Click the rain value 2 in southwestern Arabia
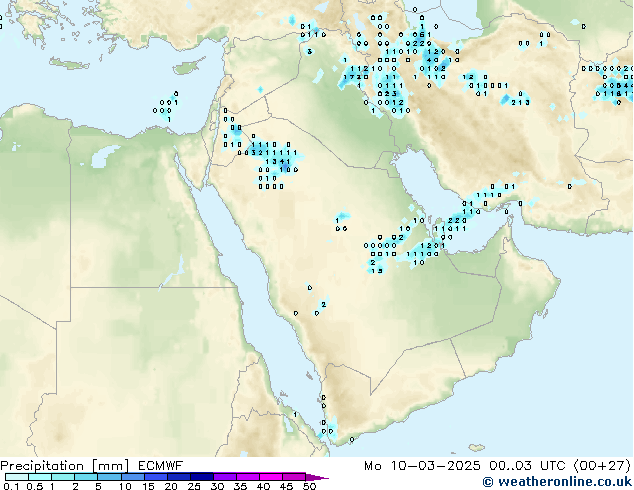 point(323,304)
